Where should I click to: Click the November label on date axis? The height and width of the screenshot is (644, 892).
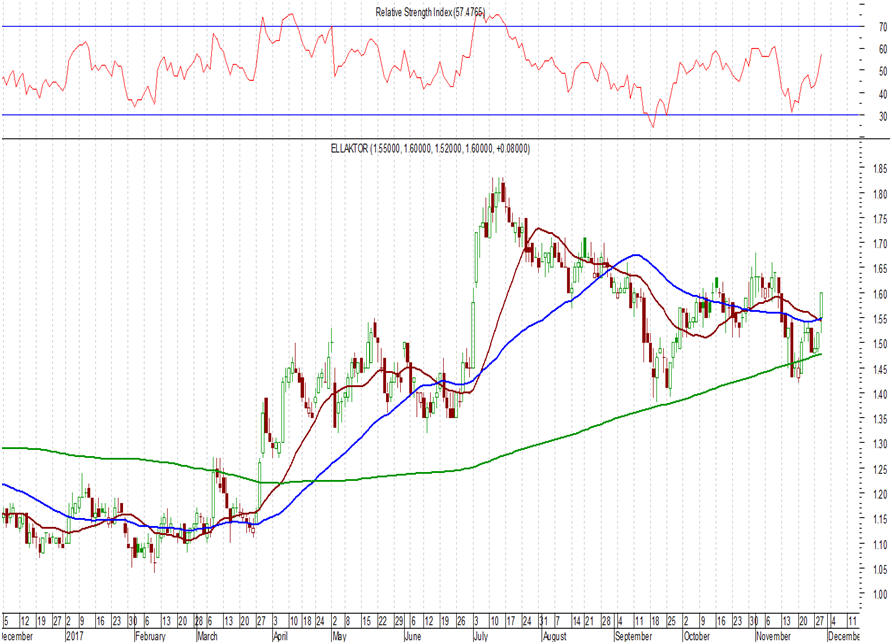[x=774, y=635]
